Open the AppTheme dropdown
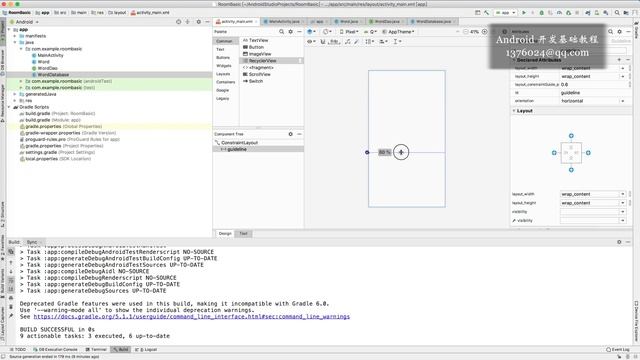The image size is (640, 360). pyautogui.click(x=398, y=31)
